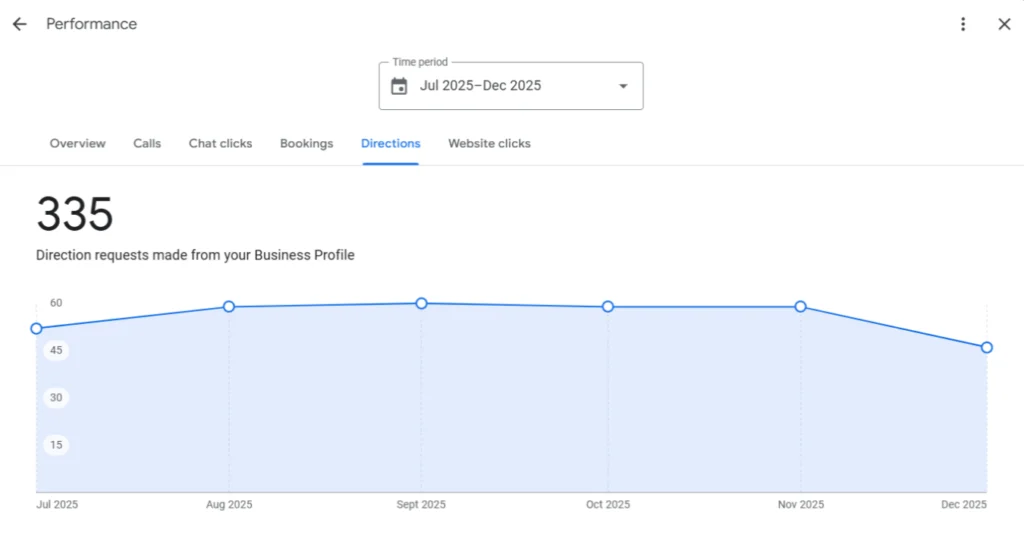This screenshot has height=554, width=1024.
Task: Click the 335 total direction requests number
Action: (75, 214)
